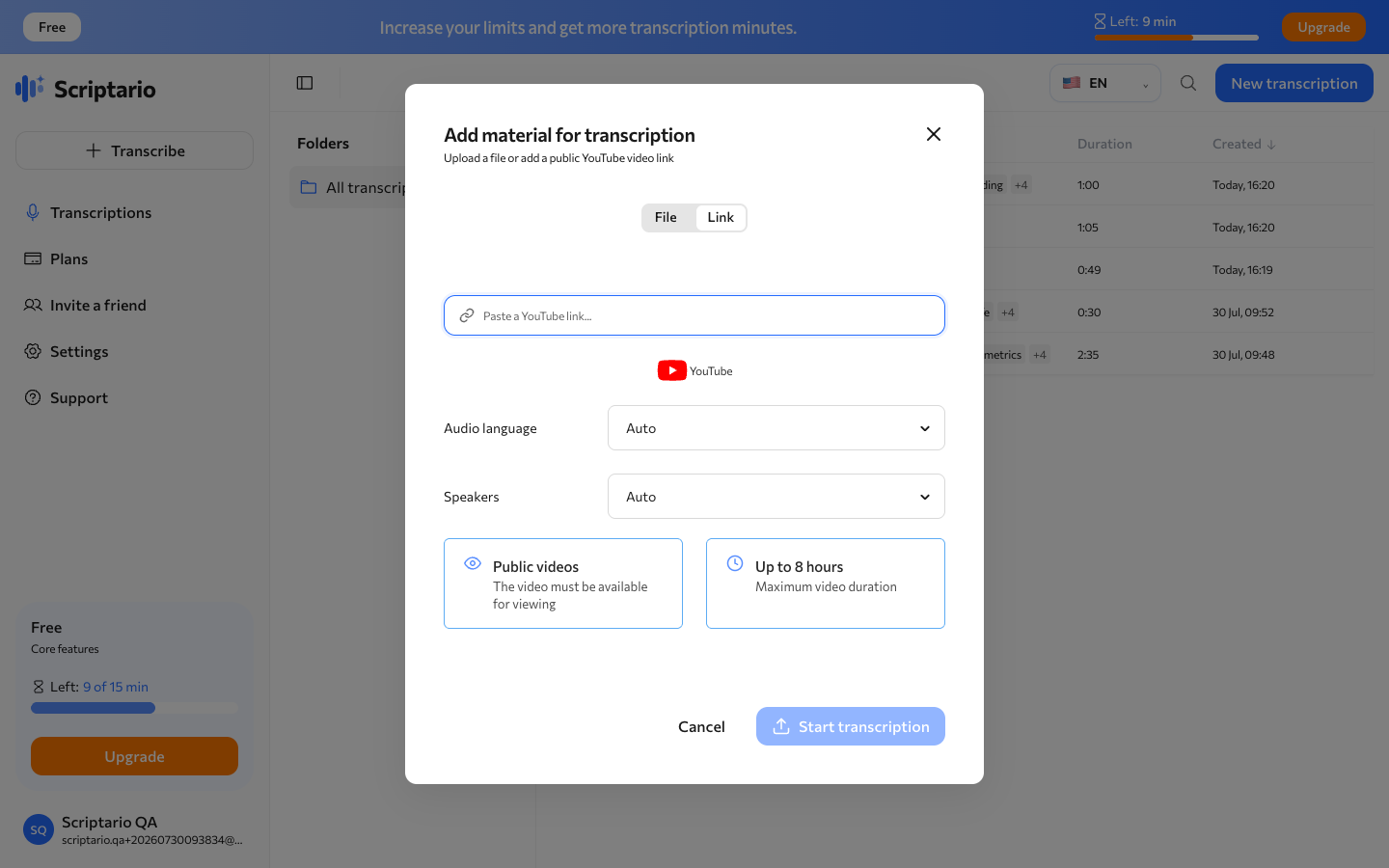Click the hourglass icon in sidebar plan card
Screen dimensions: 1389x868
tap(39, 687)
